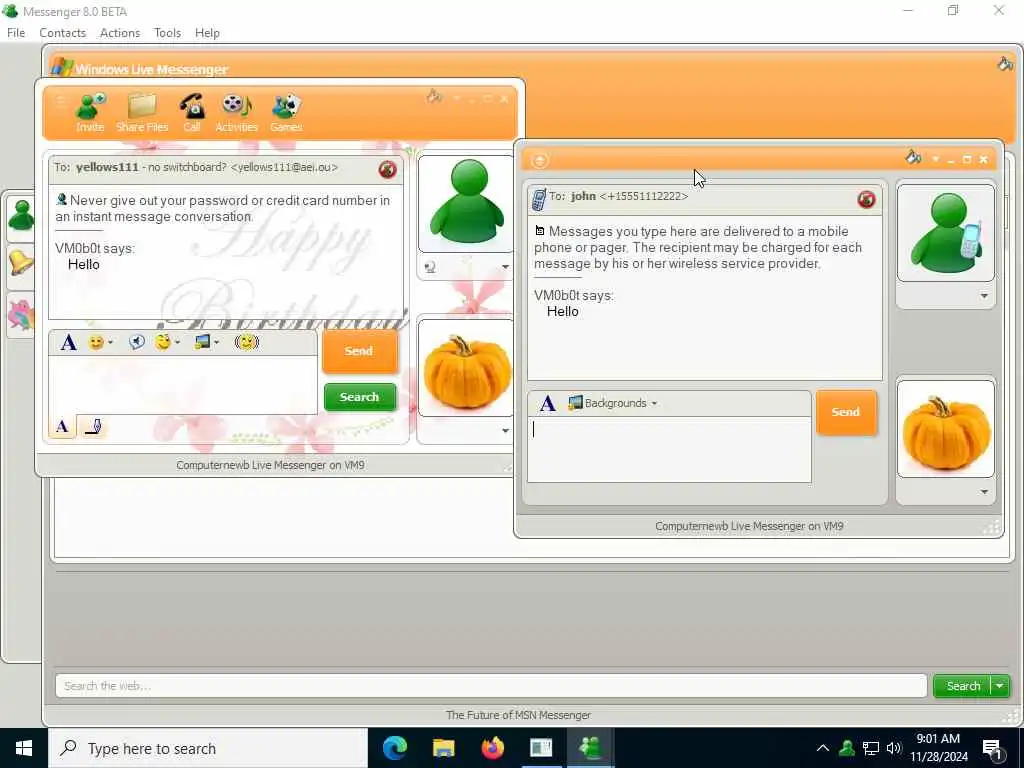This screenshot has width=1024, height=768.
Task: Expand dropdown under john's display picture
Action: click(984, 296)
